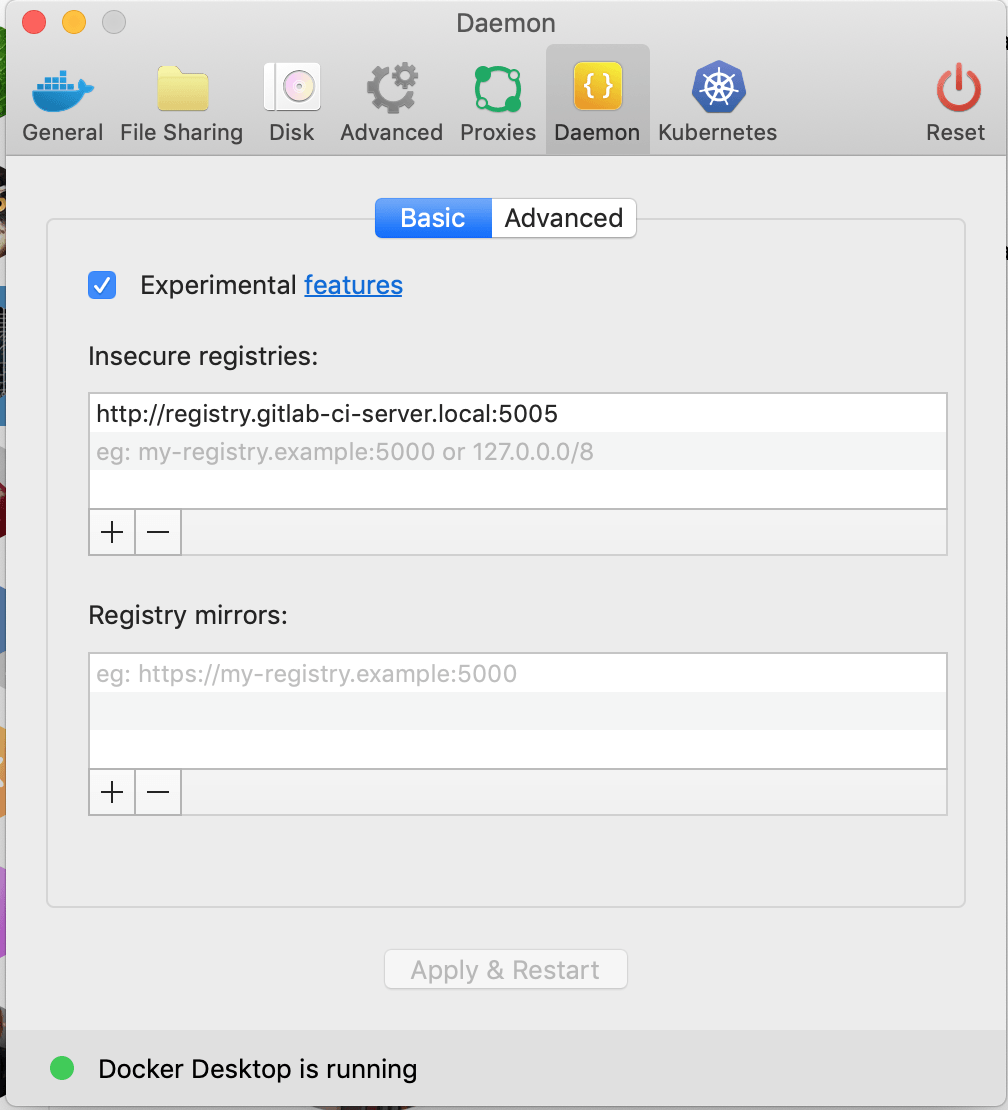Viewport: 1008px width, 1110px height.
Task: Toggle the Experimental features checkbox
Action: coord(102,285)
